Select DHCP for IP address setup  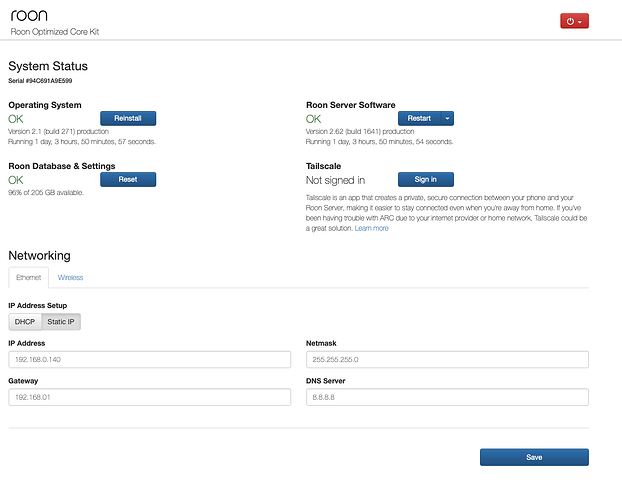25,321
